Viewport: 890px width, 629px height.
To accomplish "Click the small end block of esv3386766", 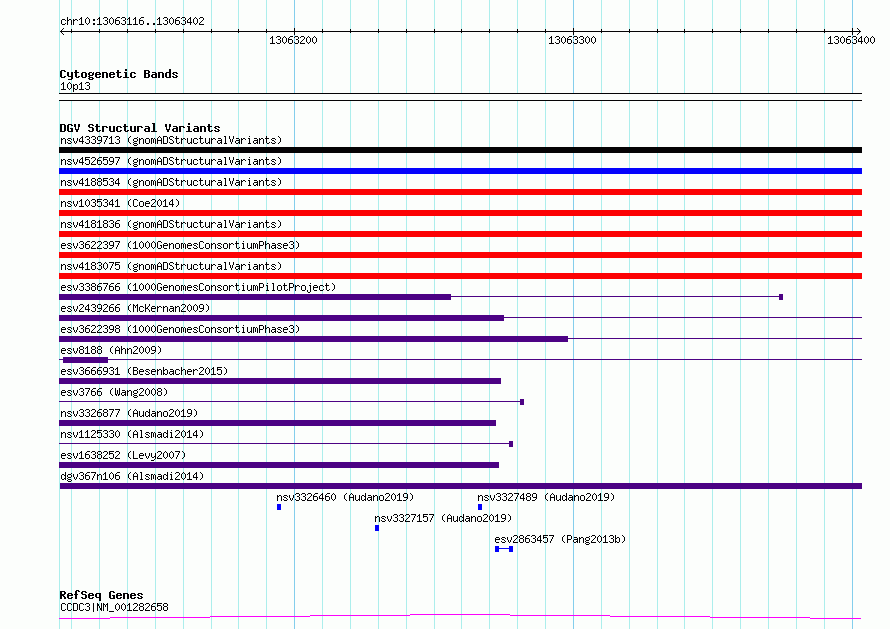I will (781, 297).
